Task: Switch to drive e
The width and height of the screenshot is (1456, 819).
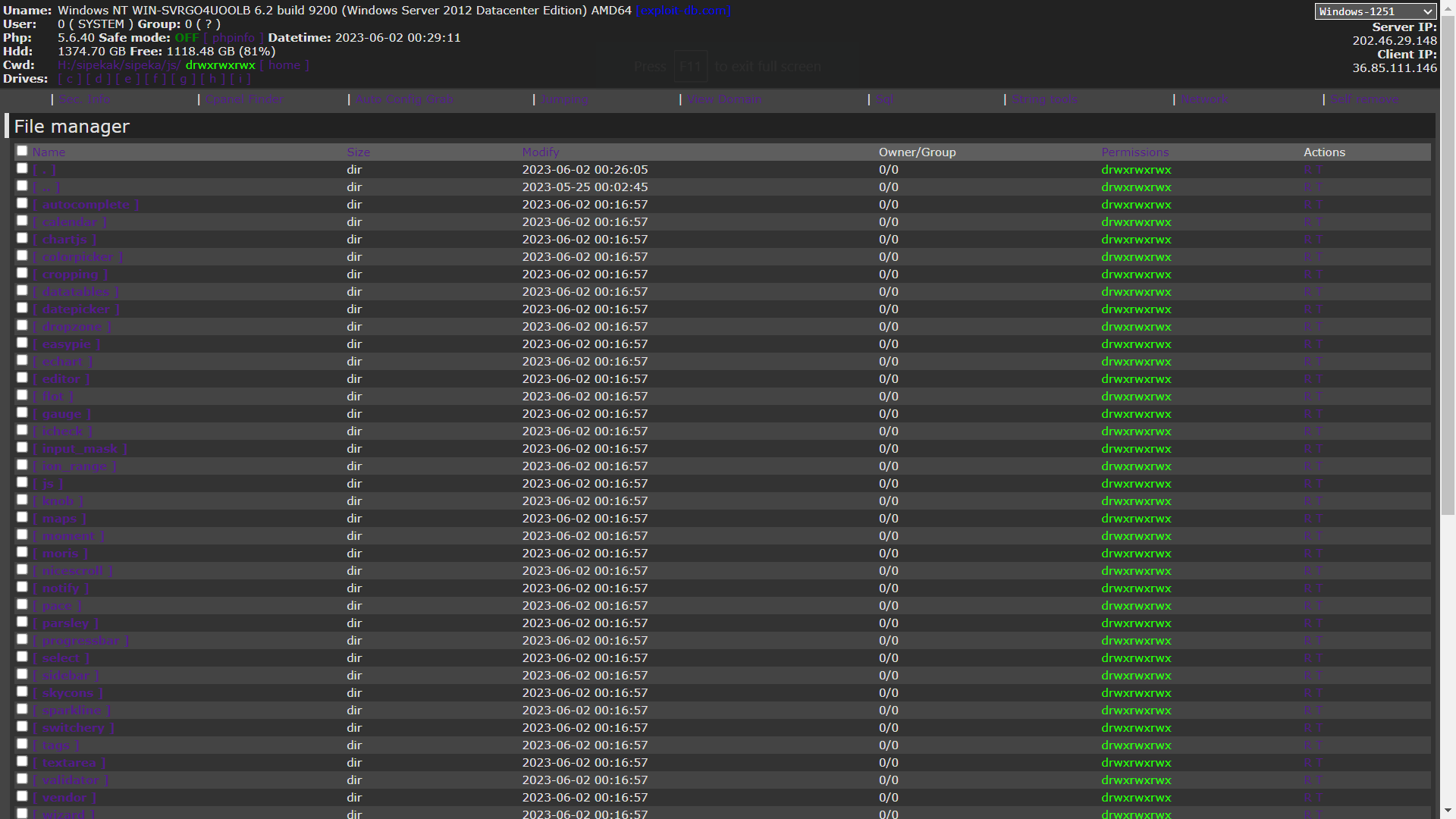Action: pyautogui.click(x=127, y=79)
